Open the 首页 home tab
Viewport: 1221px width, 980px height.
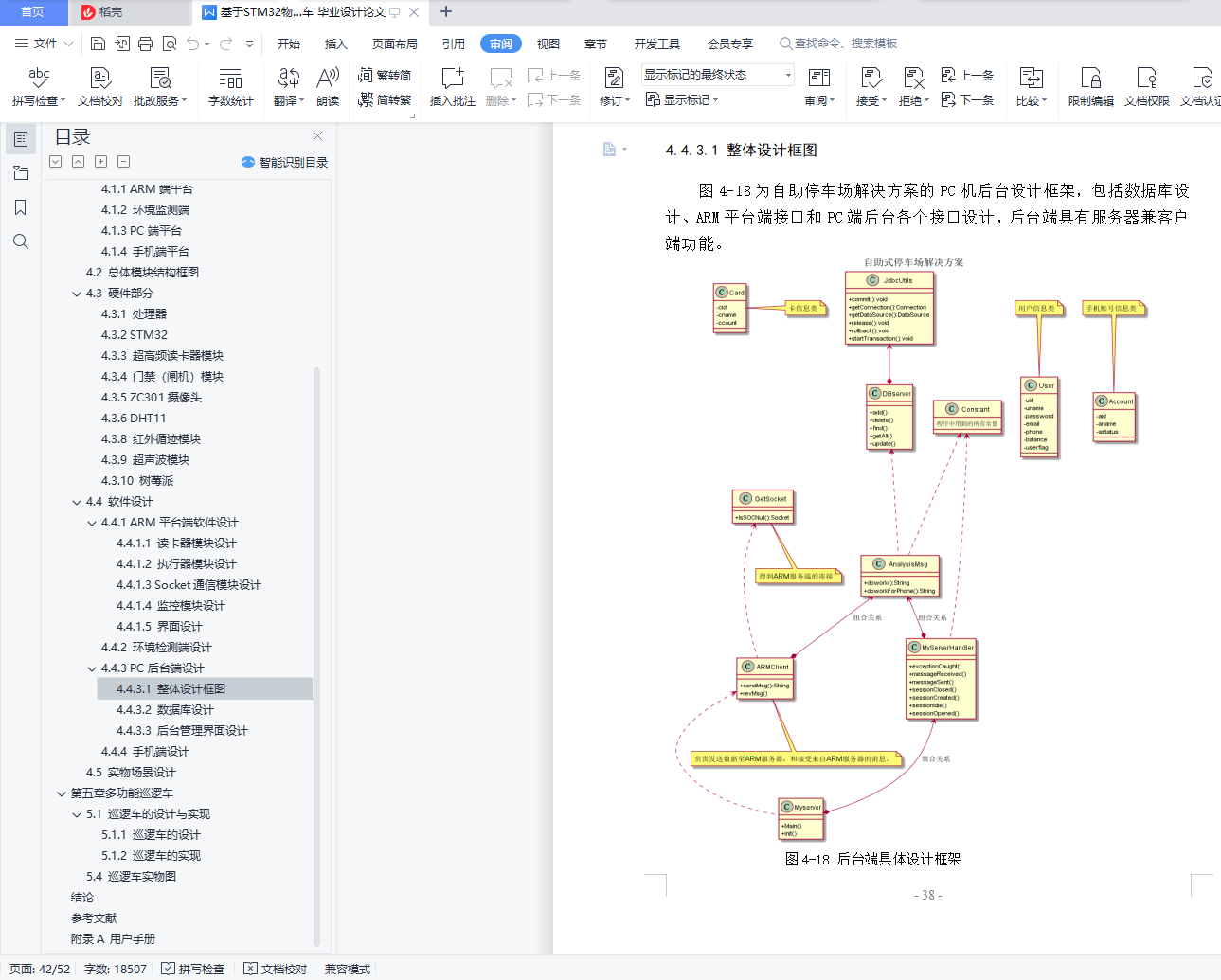(33, 12)
